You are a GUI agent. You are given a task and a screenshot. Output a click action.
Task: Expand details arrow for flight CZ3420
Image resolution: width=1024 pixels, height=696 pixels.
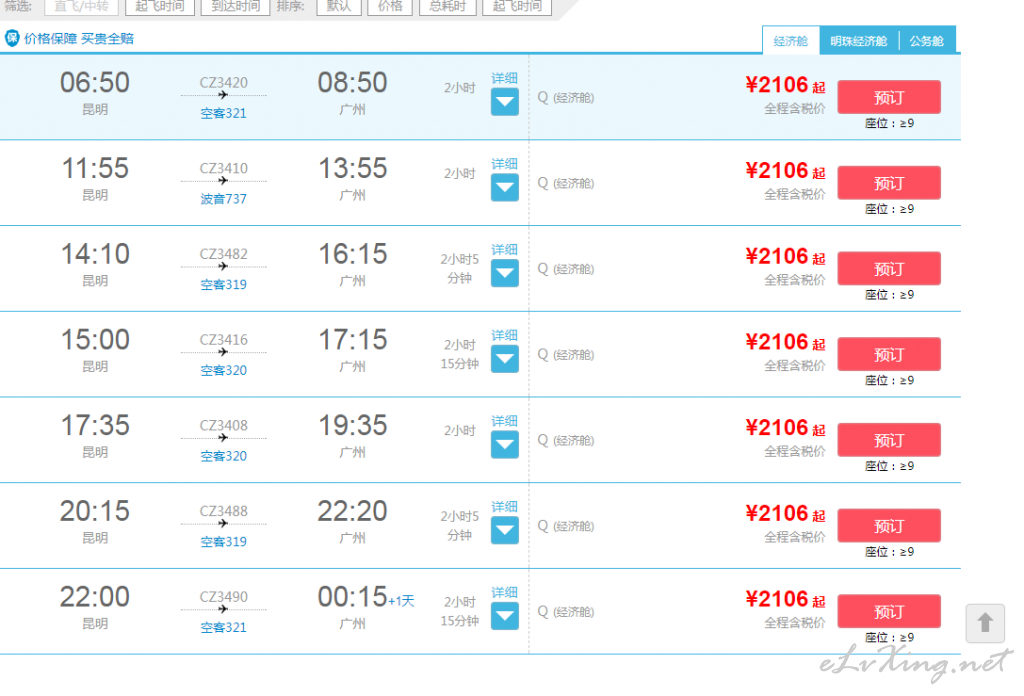(504, 102)
